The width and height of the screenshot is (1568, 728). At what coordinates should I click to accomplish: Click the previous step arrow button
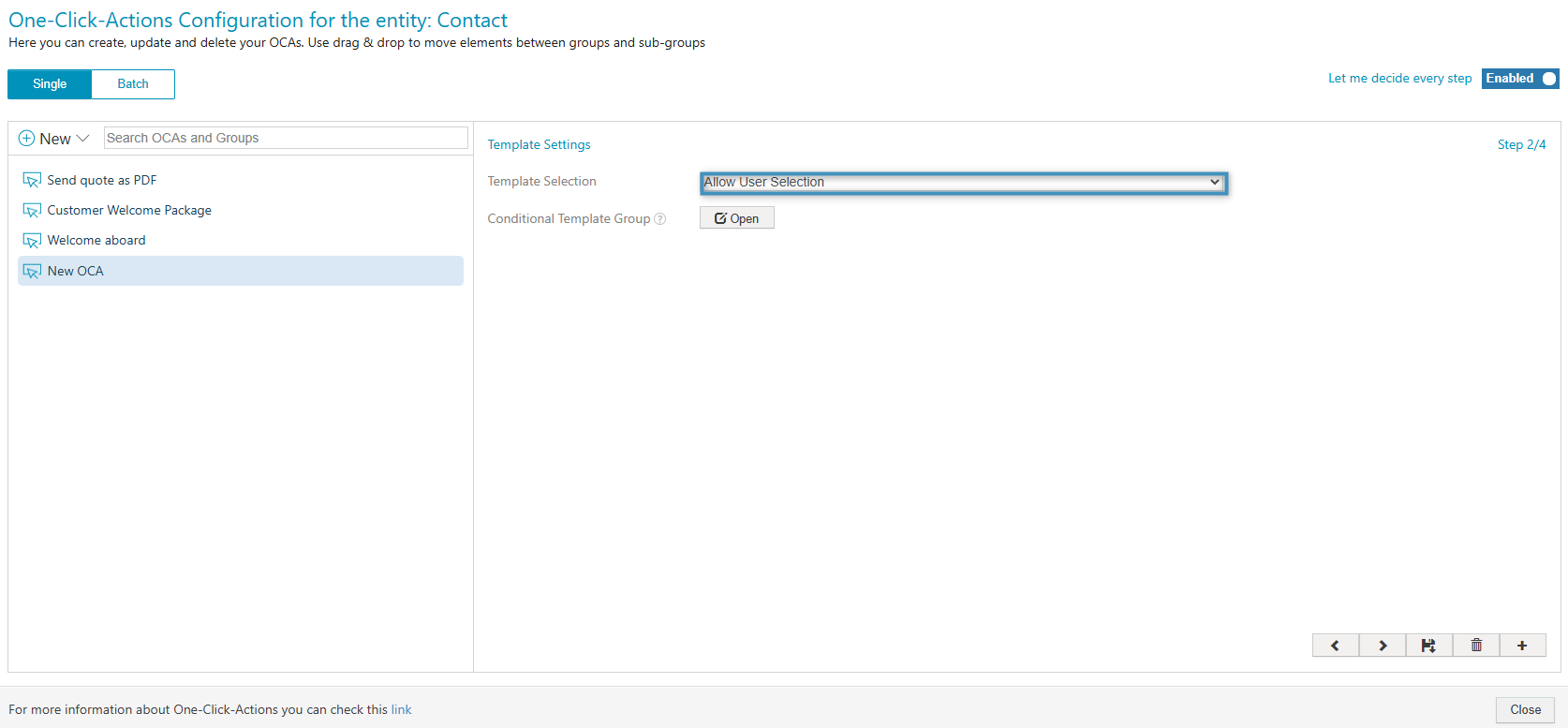[x=1335, y=646]
